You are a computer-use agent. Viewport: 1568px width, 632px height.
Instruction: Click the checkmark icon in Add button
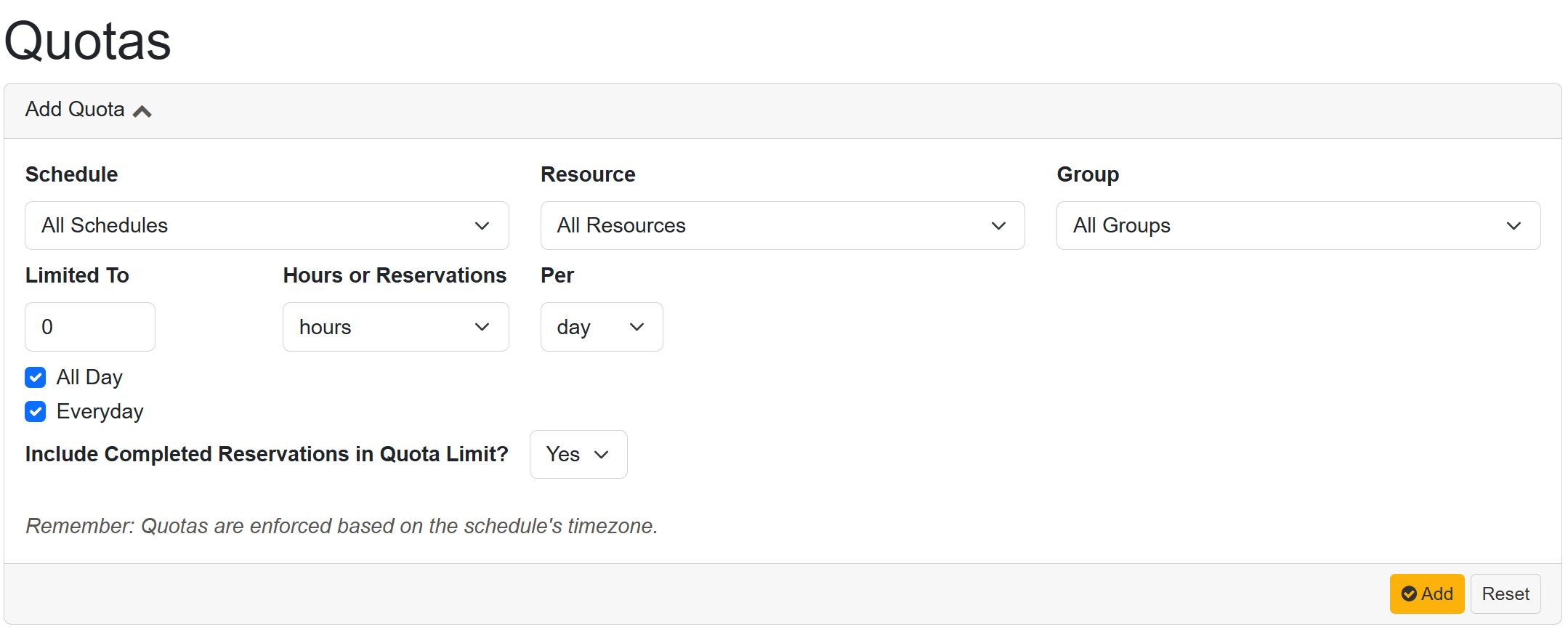[x=1408, y=594]
